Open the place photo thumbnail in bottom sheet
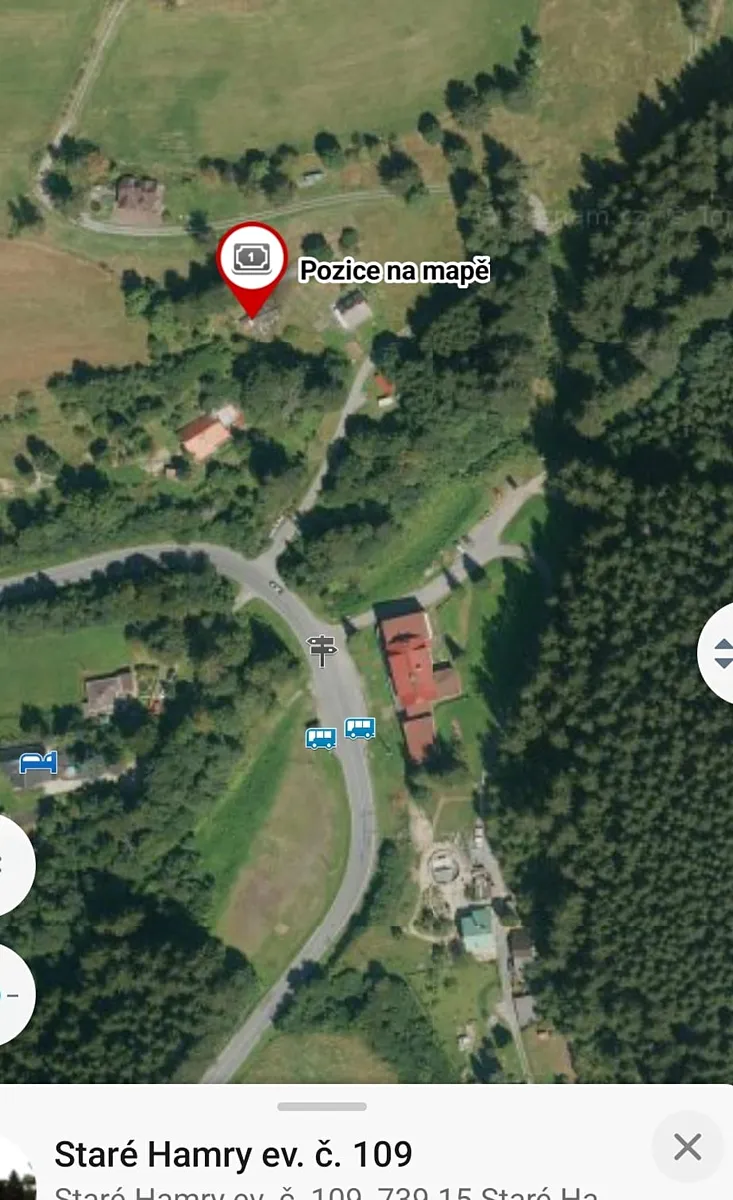733x1200 pixels. coord(16,1170)
